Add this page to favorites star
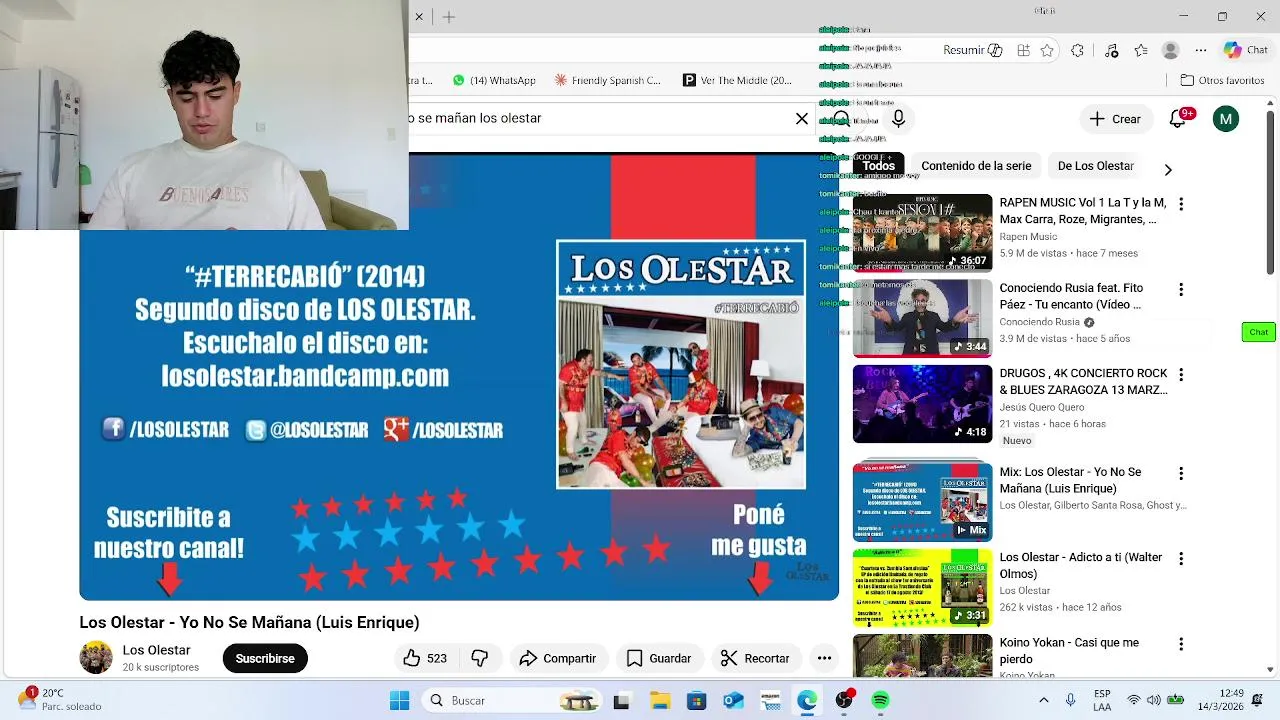1280x720 pixels. [1047, 50]
